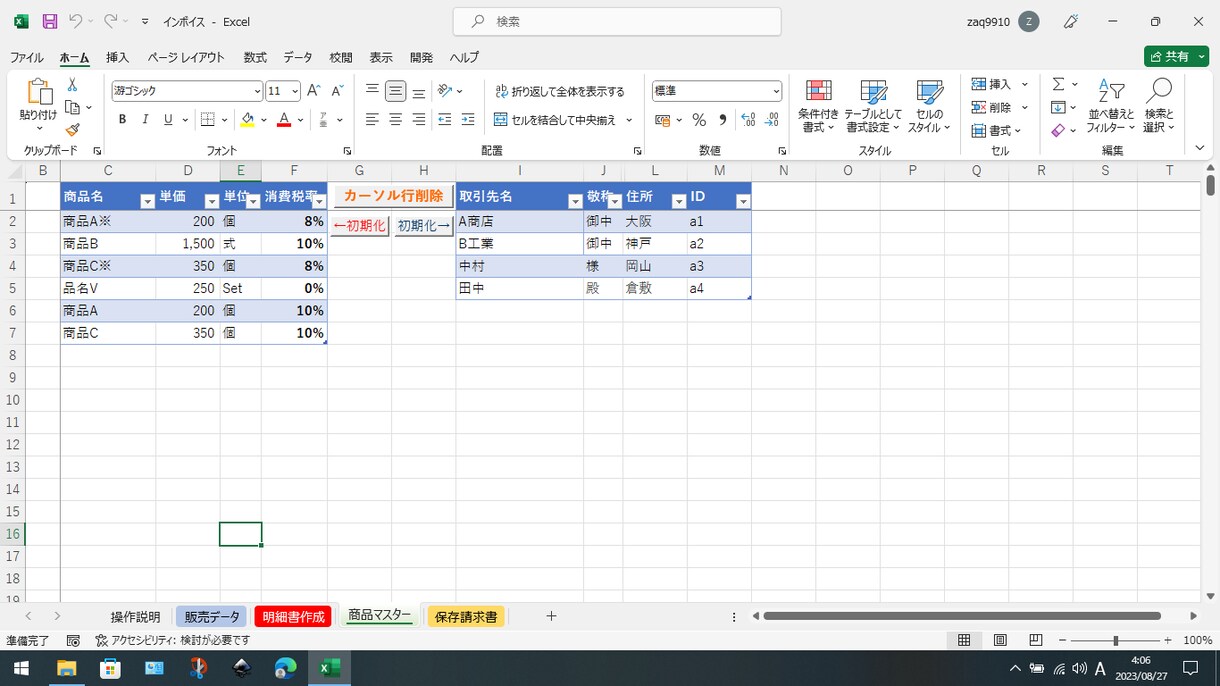Viewport: 1220px width, 686px height.
Task: Open the 挿入 ribbon tab
Action: click(118, 57)
